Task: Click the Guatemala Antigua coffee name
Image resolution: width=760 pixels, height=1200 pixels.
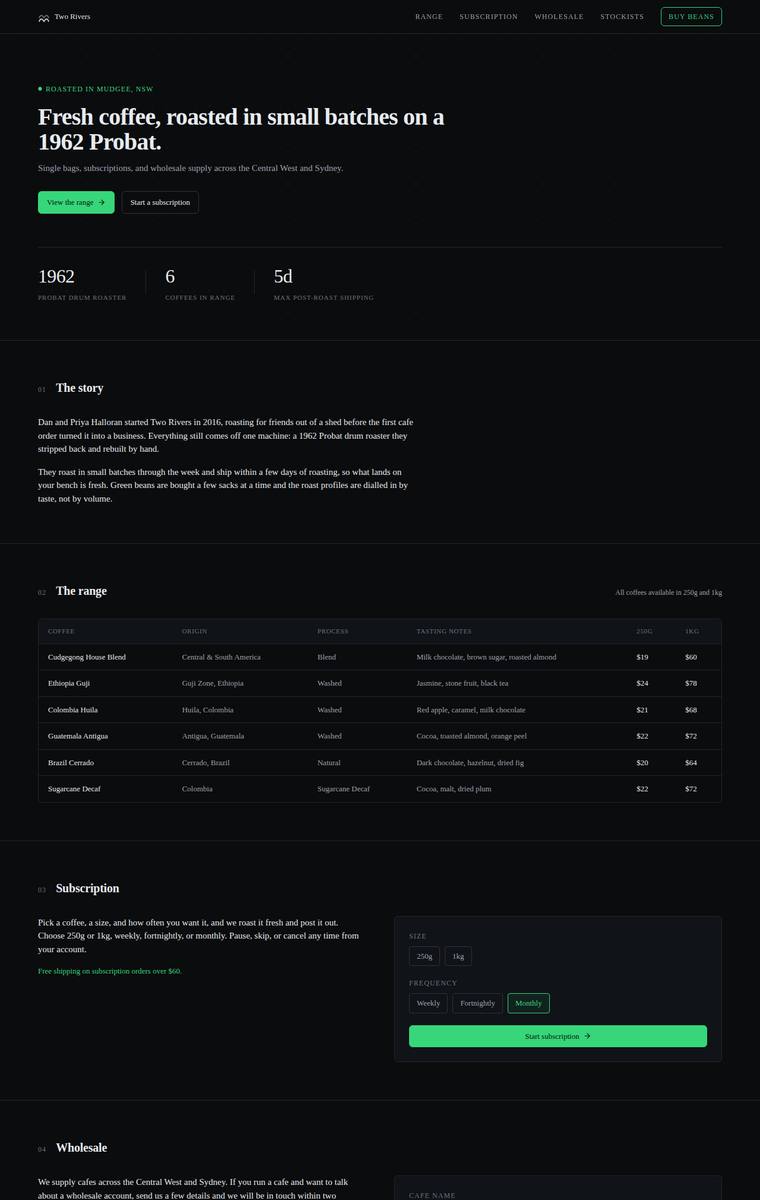Action: (x=78, y=736)
